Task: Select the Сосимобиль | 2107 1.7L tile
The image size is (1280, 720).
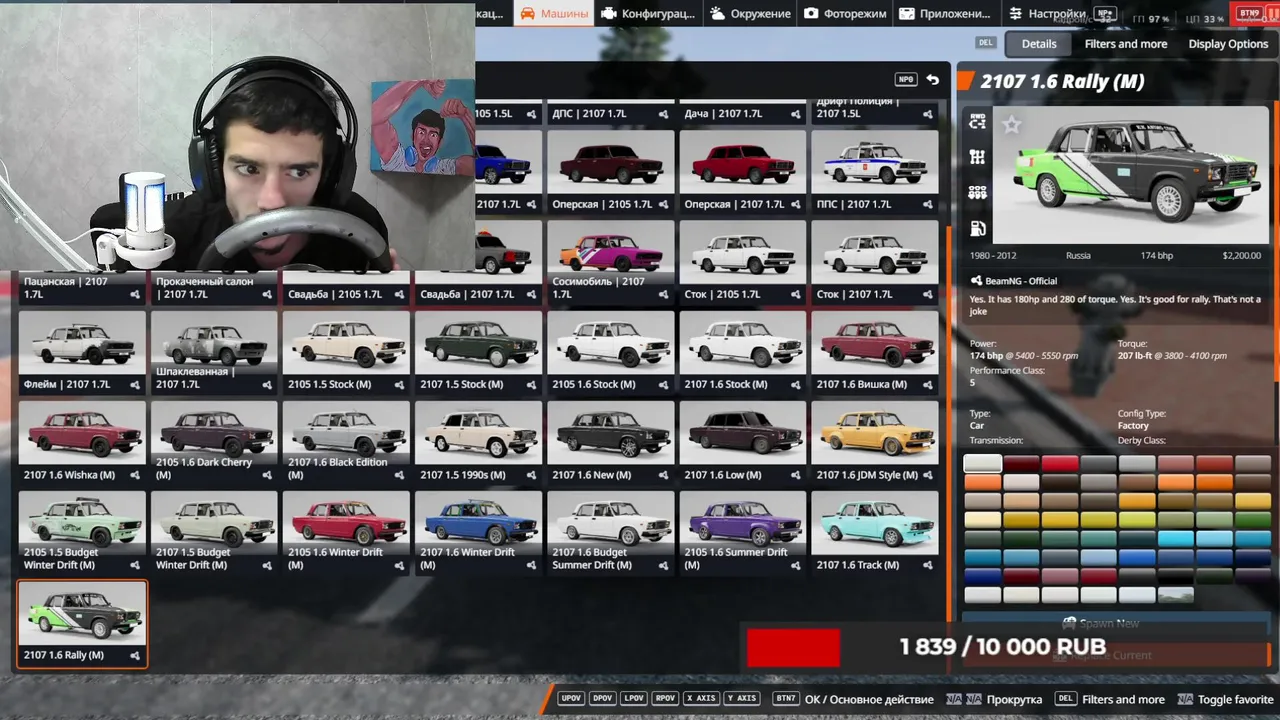Action: click(610, 262)
